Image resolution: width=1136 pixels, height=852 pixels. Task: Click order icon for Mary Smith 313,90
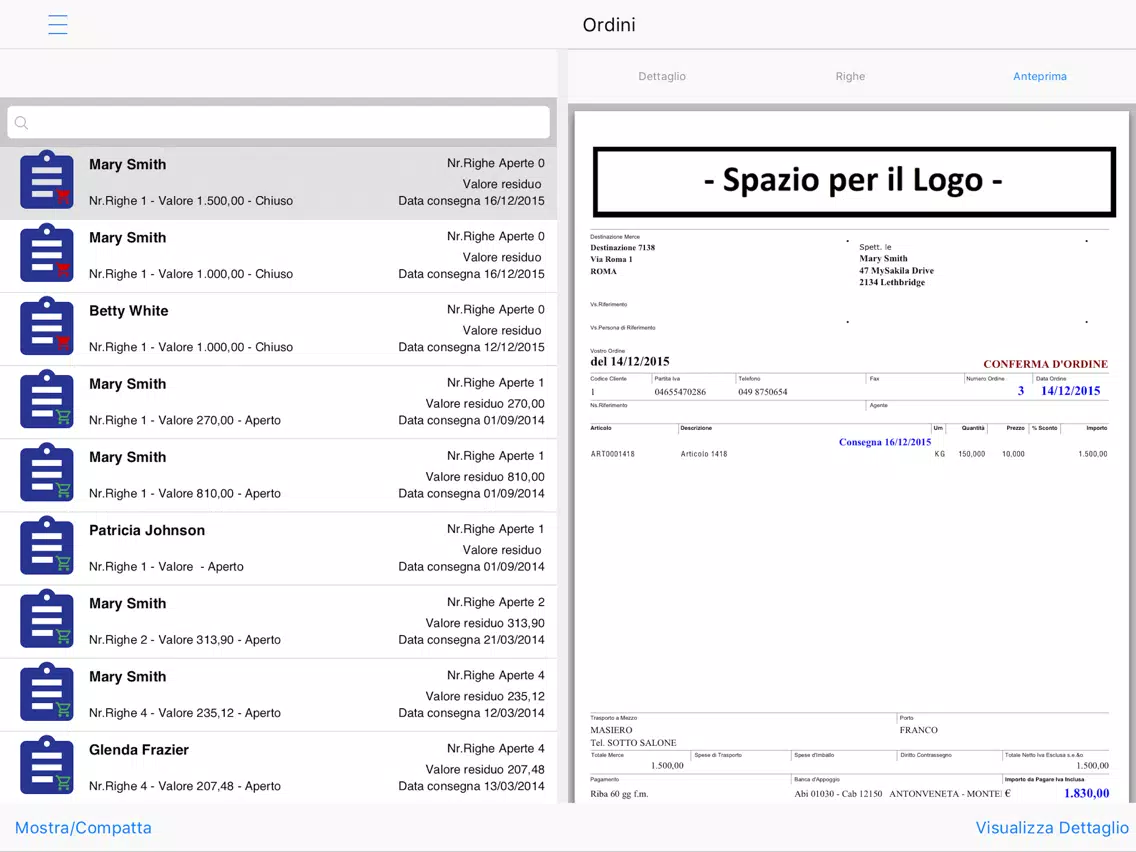pos(46,619)
